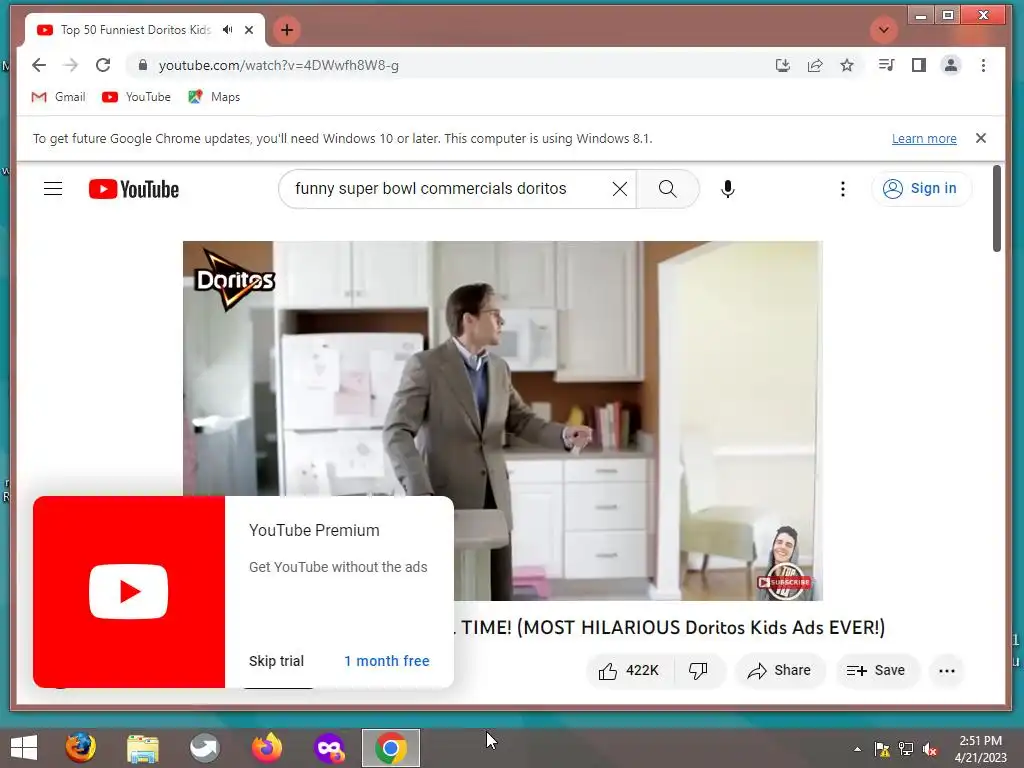The height and width of the screenshot is (768, 1024).
Task: Click the network tray icon
Action: 906,750
